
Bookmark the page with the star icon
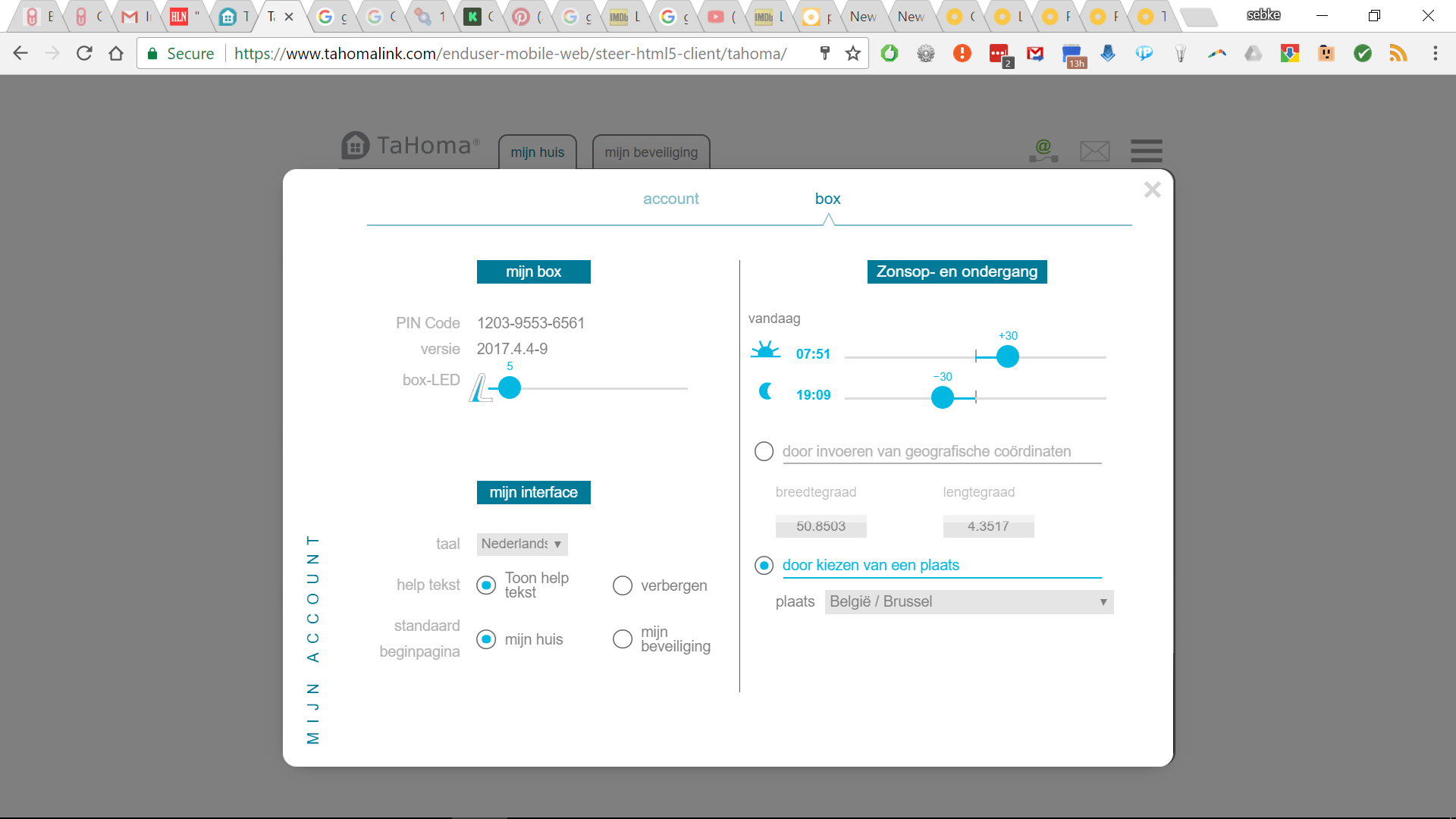pyautogui.click(x=853, y=53)
